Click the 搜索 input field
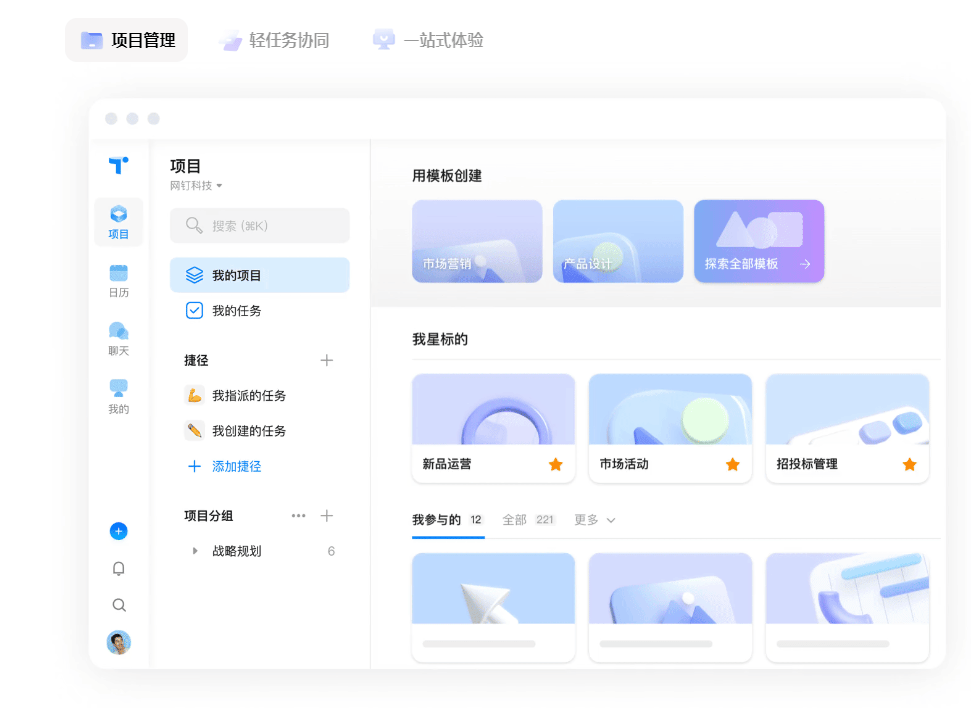Viewport: 974px width, 711px height. 260,226
